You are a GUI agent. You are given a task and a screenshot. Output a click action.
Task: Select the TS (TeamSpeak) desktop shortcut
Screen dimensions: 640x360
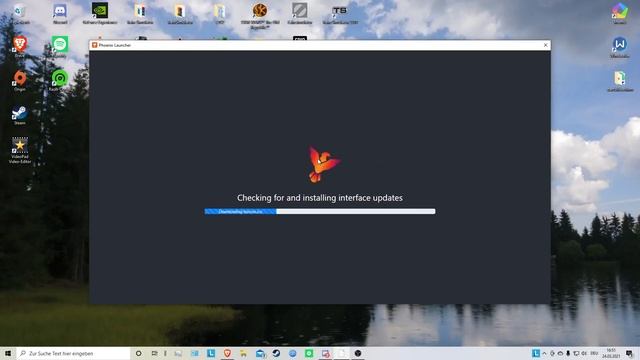(340, 13)
